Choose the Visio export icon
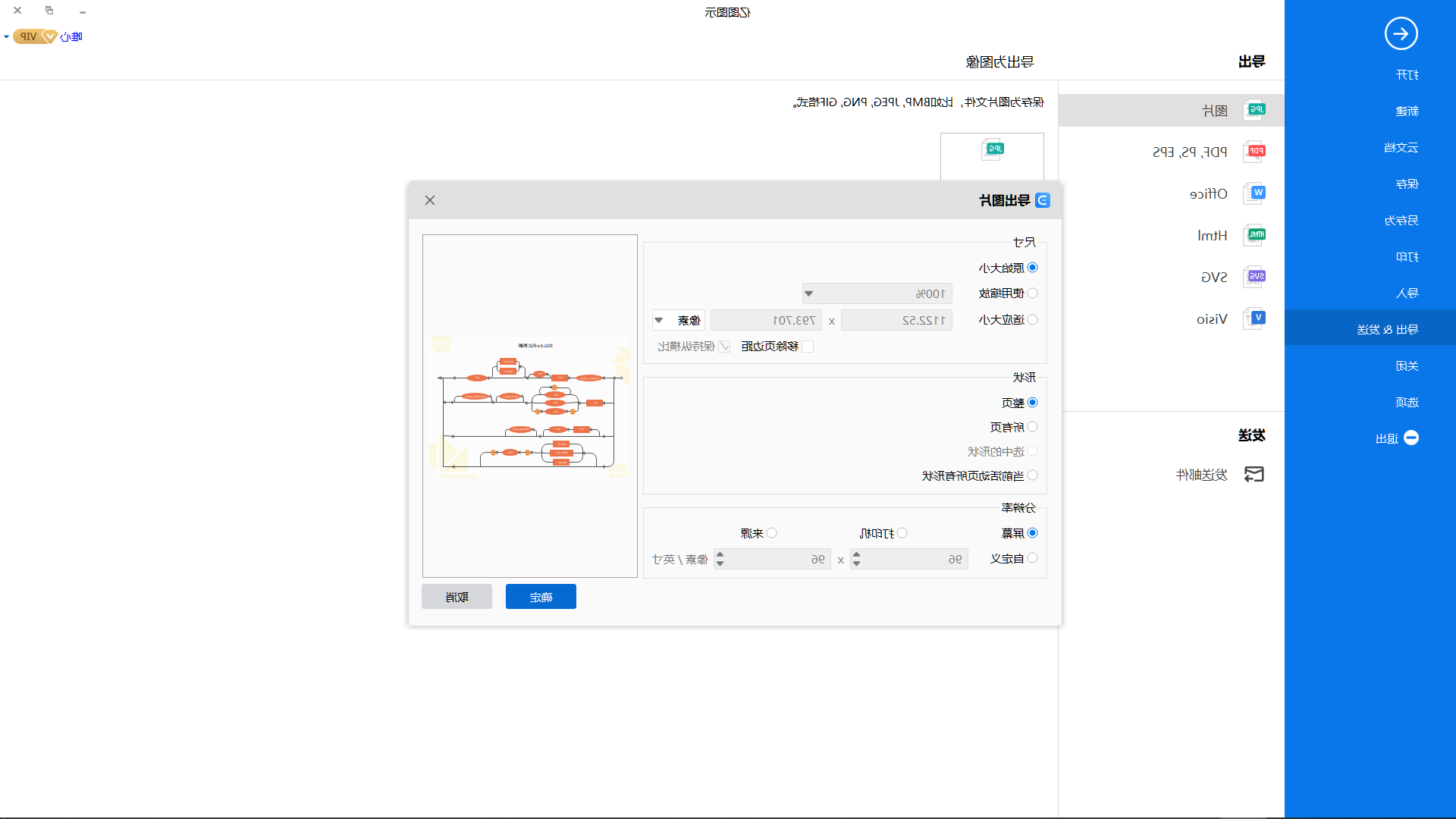This screenshot has height=819, width=1456. pos(1255,318)
